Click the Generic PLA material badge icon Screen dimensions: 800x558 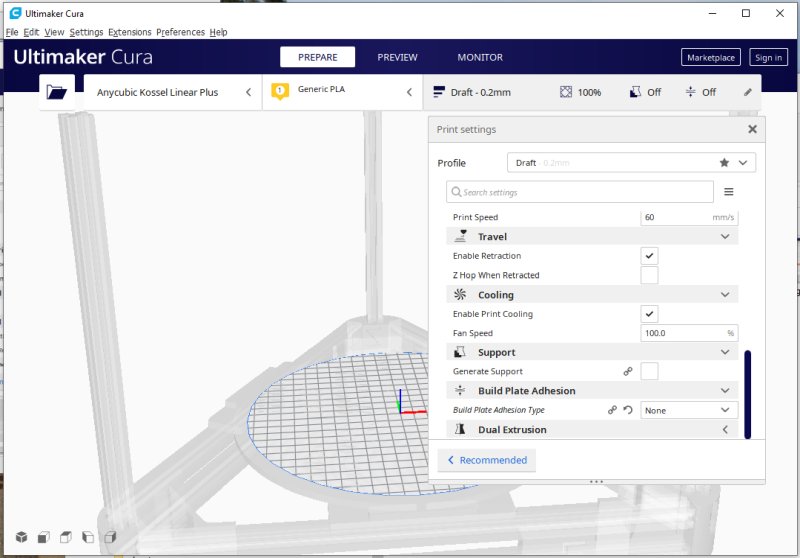coord(280,91)
